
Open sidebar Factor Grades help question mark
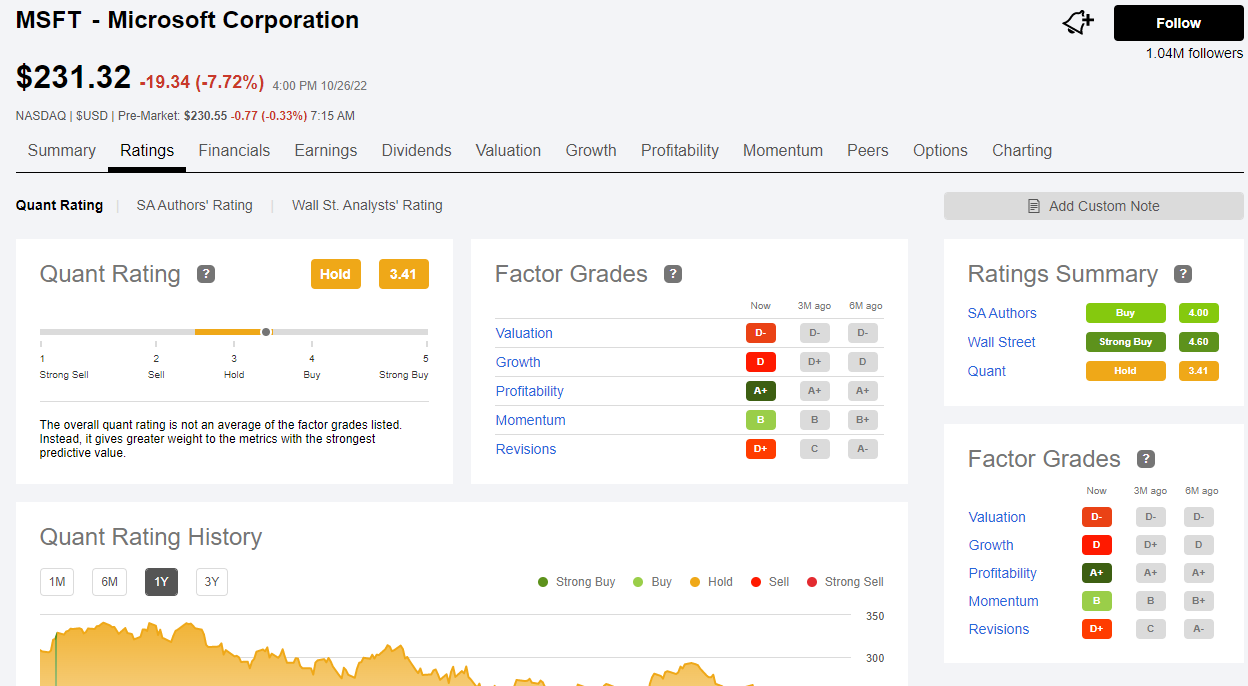click(x=1146, y=459)
